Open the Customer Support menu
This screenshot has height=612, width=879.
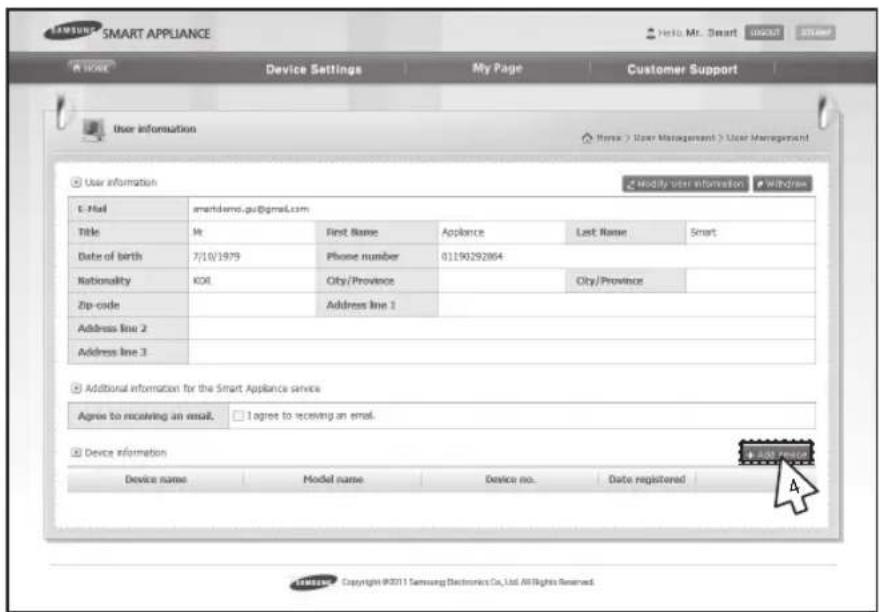pos(682,69)
